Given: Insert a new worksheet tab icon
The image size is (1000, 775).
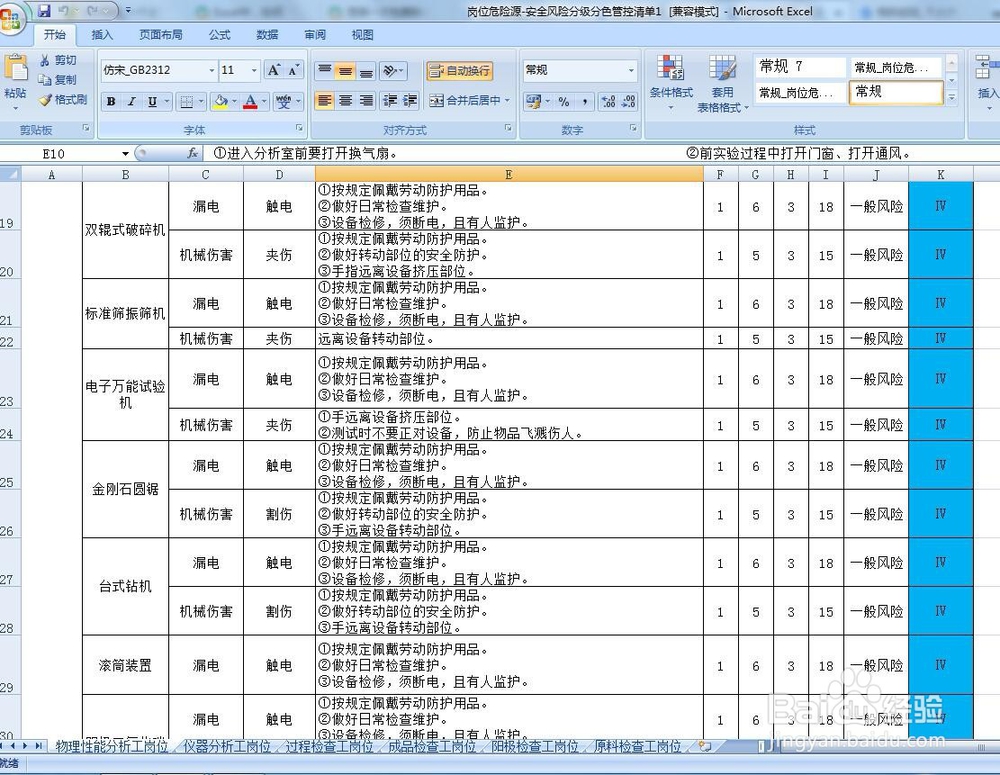Looking at the screenshot, I should [x=705, y=746].
